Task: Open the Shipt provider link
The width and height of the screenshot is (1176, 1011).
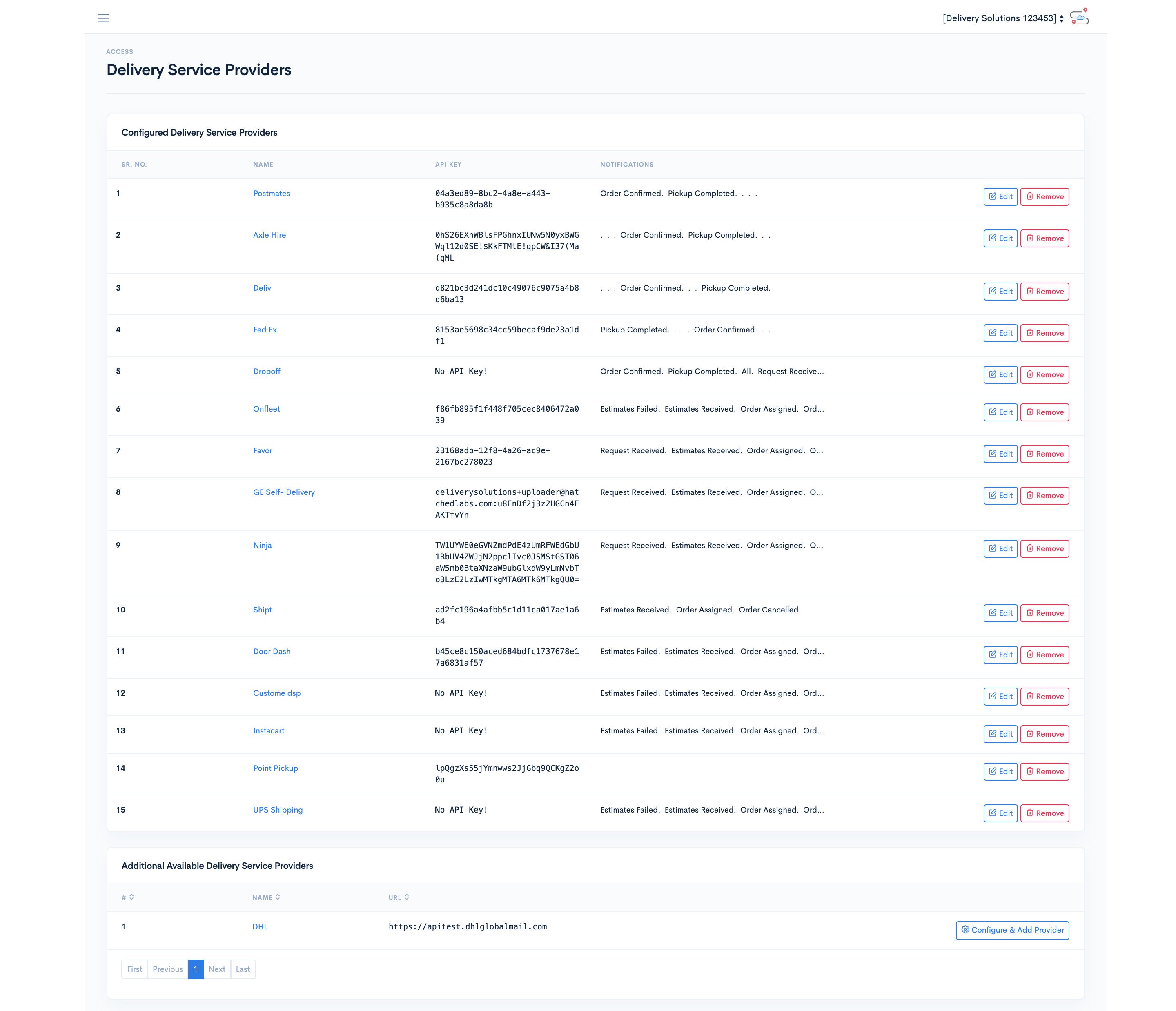Action: point(262,610)
